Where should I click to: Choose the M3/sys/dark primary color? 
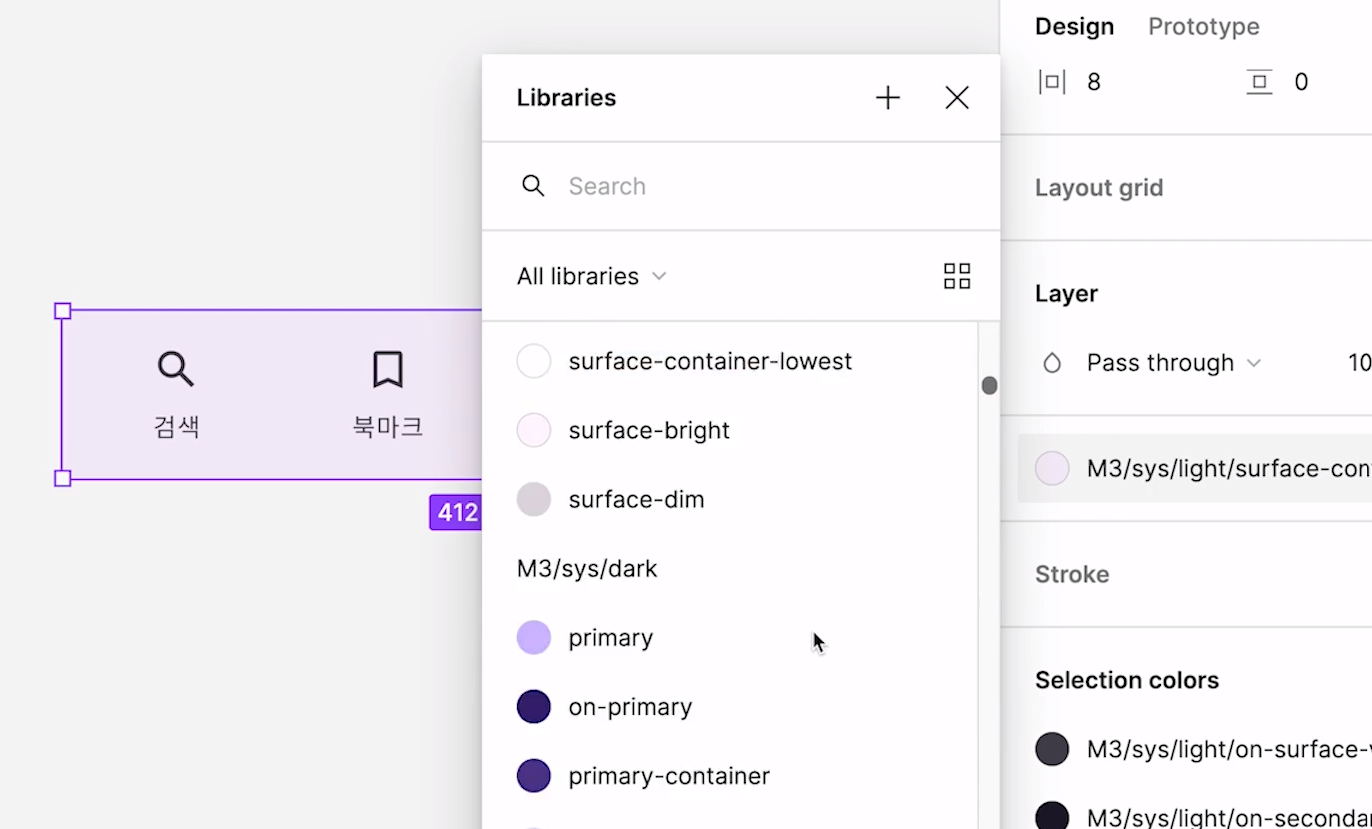pyautogui.click(x=730, y=637)
